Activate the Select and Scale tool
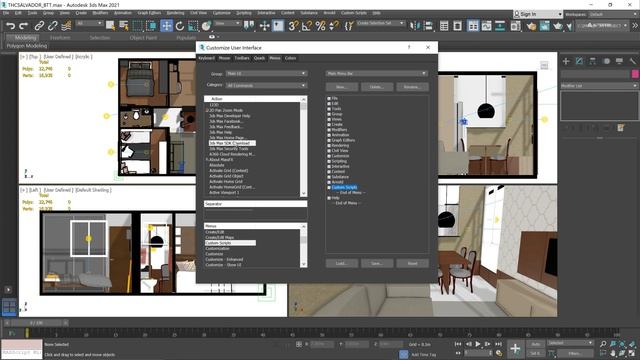The height and width of the screenshot is (360, 640). pos(193,26)
